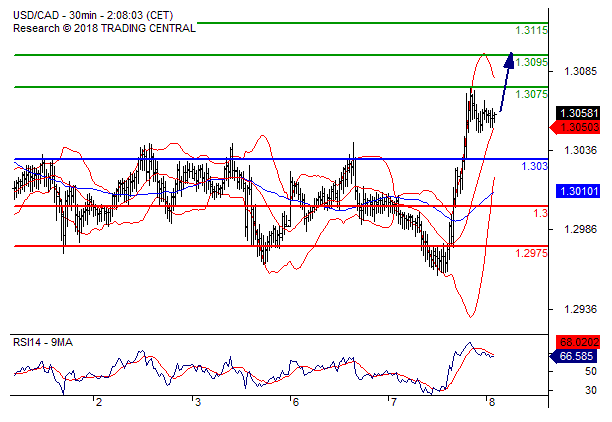The height and width of the screenshot is (422, 612).
Task: Click the date axis marker 6
Action: (x=295, y=402)
